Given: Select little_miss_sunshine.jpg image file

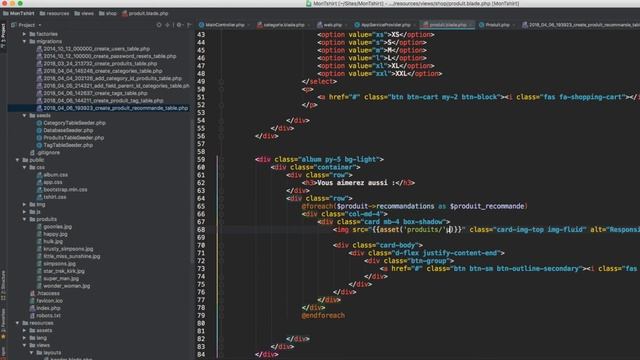Looking at the screenshot, I should [68, 256].
